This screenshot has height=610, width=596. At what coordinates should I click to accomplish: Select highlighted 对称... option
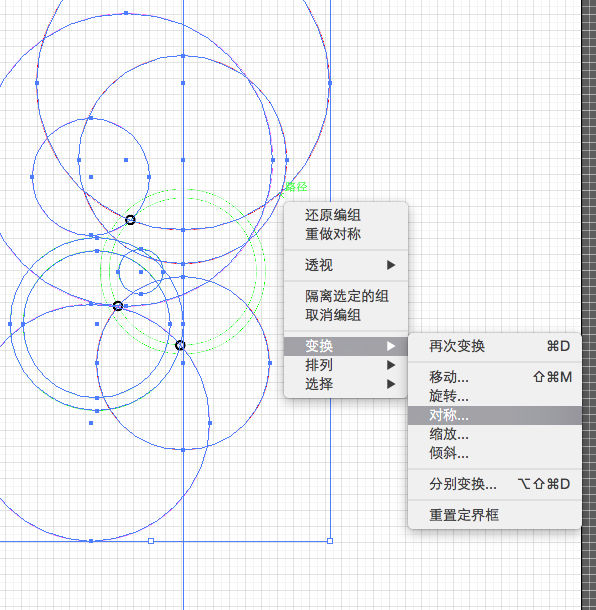coord(495,415)
